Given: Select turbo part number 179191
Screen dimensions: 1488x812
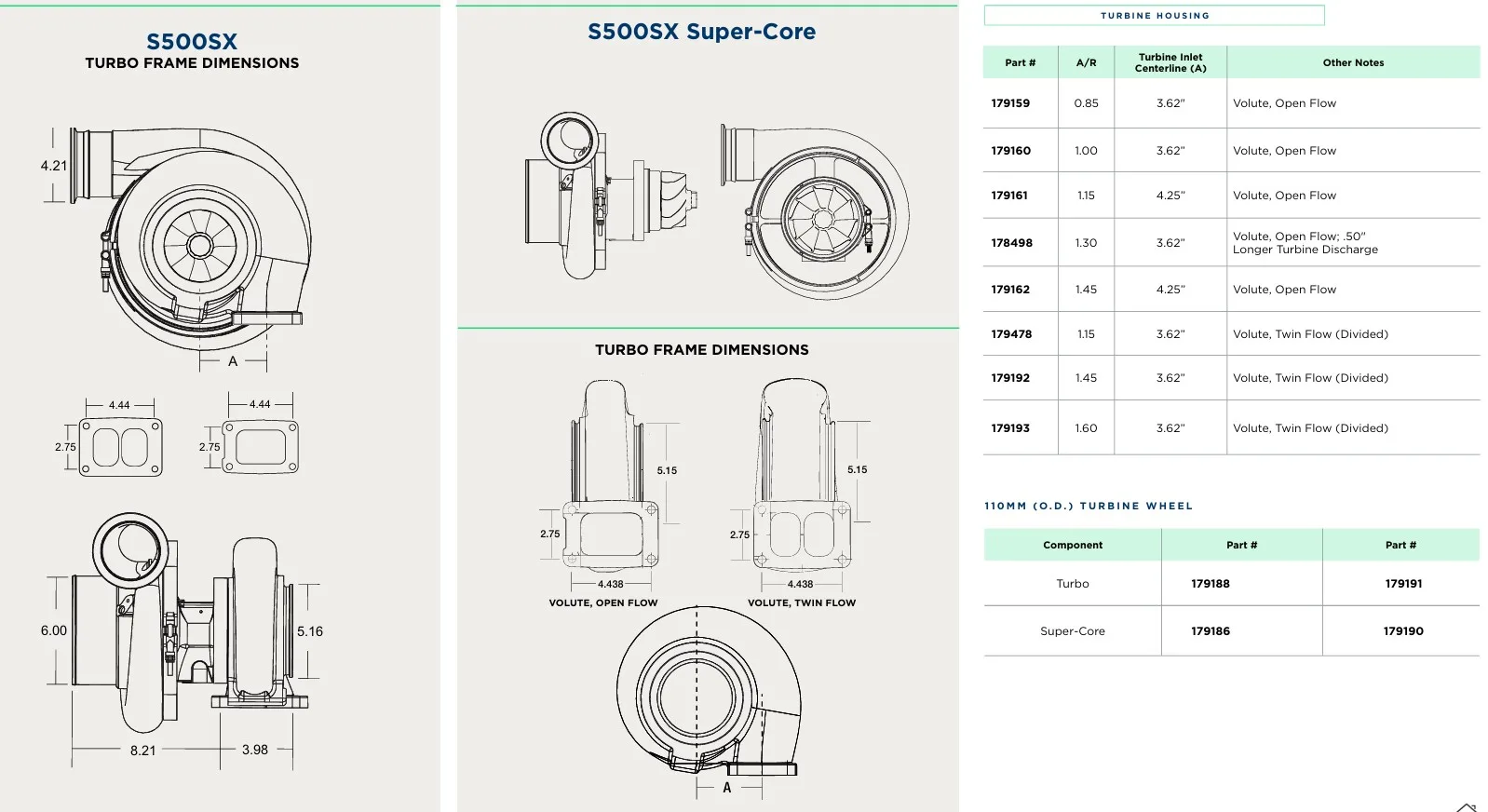Looking at the screenshot, I should tap(1403, 584).
